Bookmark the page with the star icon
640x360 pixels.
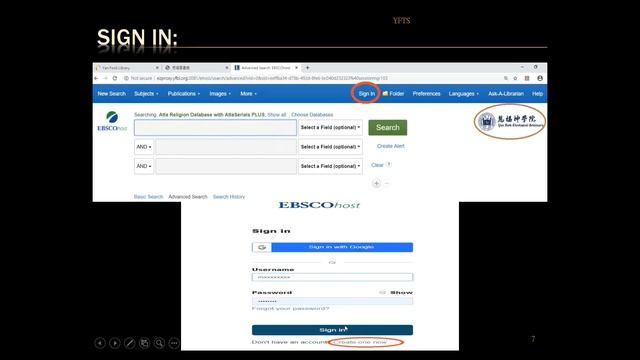tap(516, 78)
